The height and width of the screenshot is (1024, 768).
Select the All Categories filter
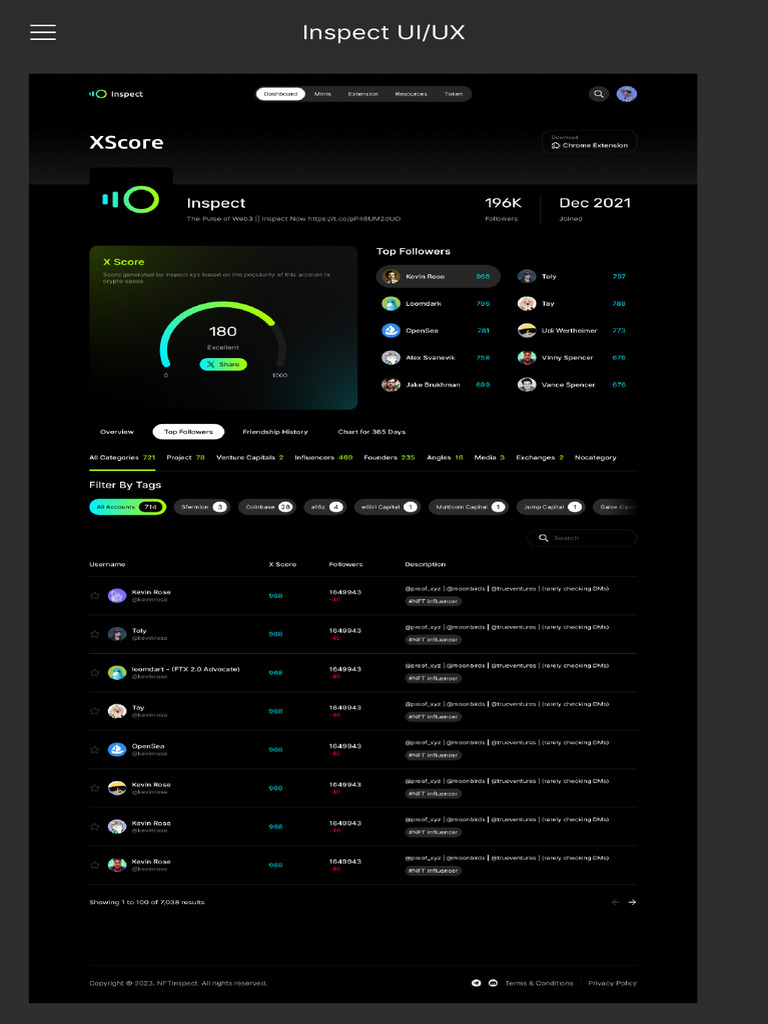point(122,458)
